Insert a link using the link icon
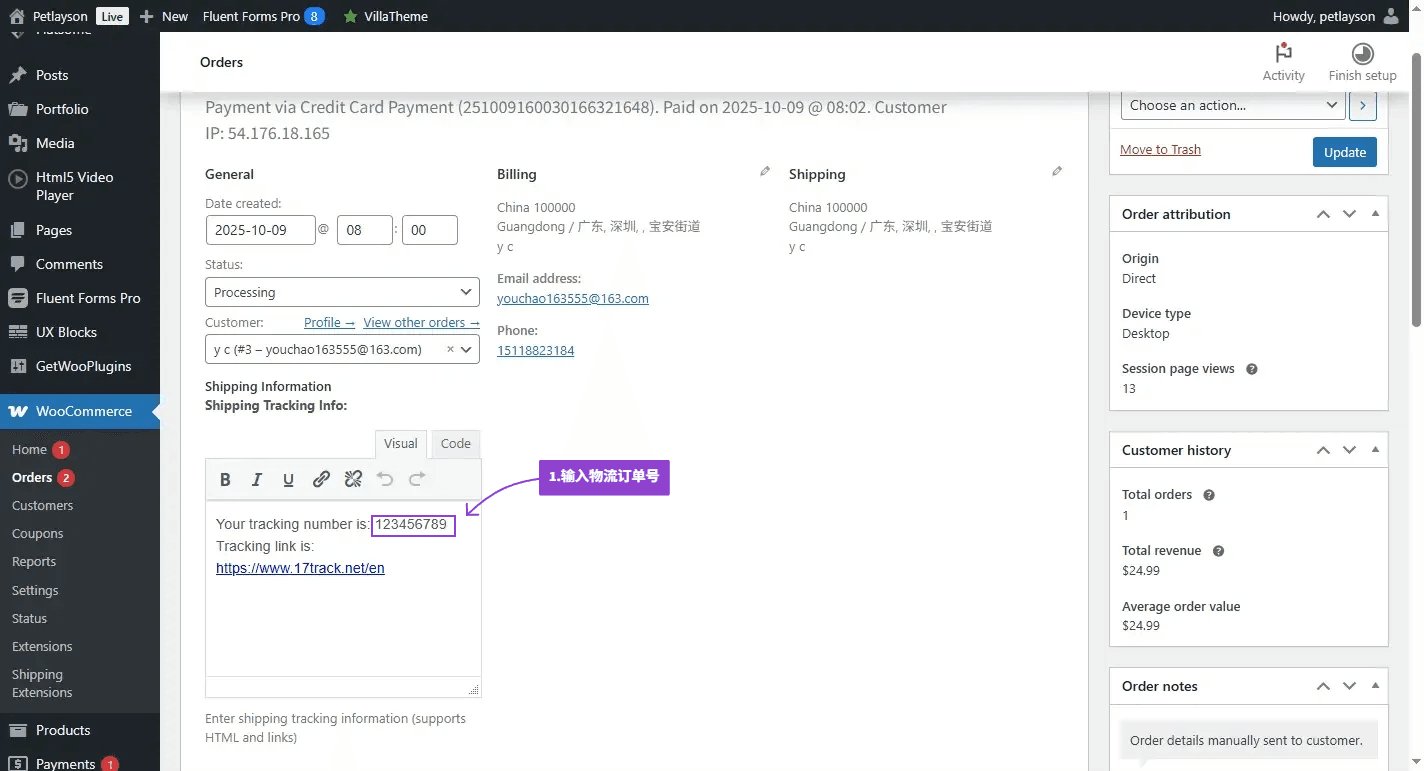 point(321,480)
